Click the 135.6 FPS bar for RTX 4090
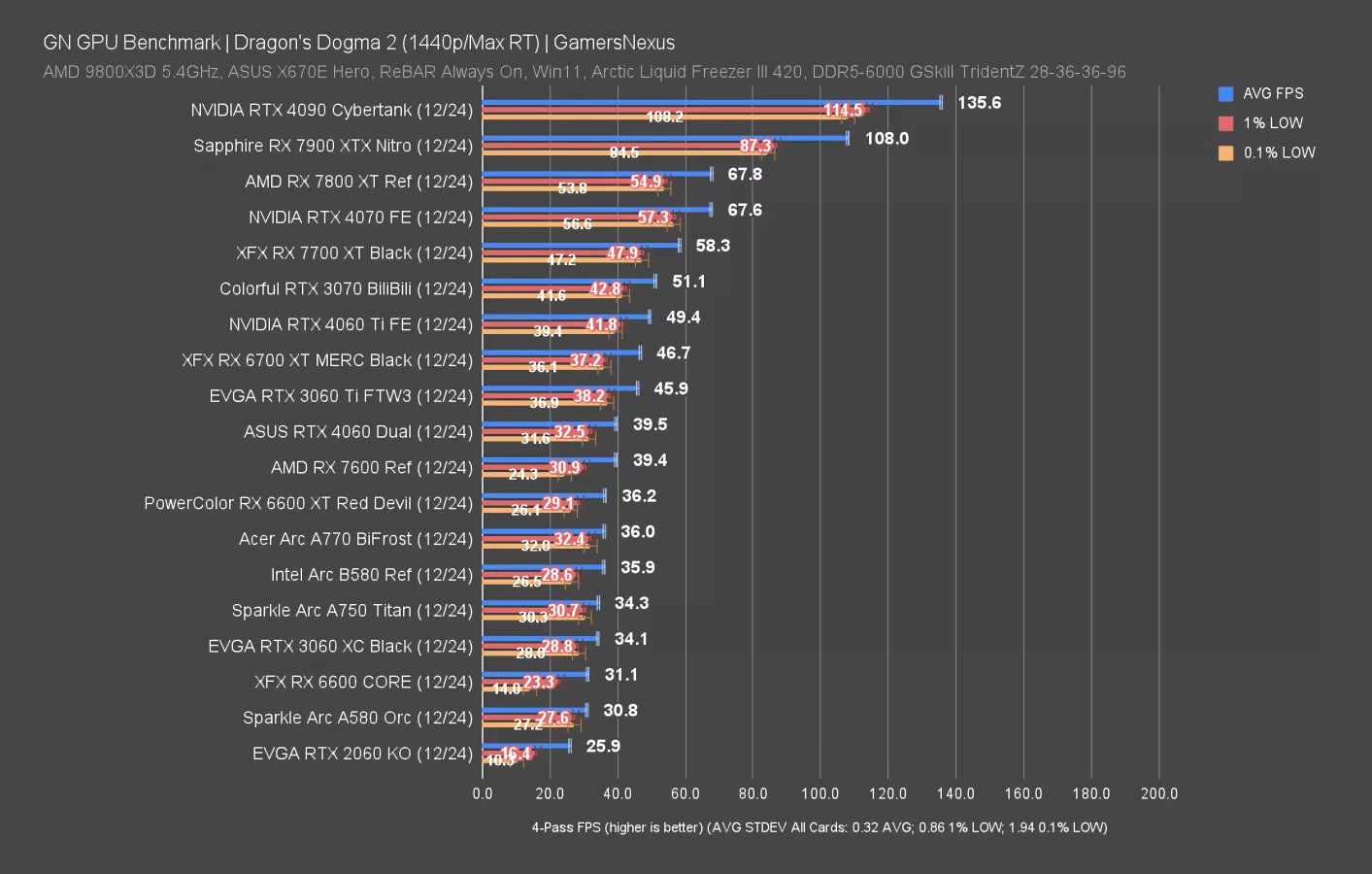This screenshot has width=1372, height=874. coord(709,100)
